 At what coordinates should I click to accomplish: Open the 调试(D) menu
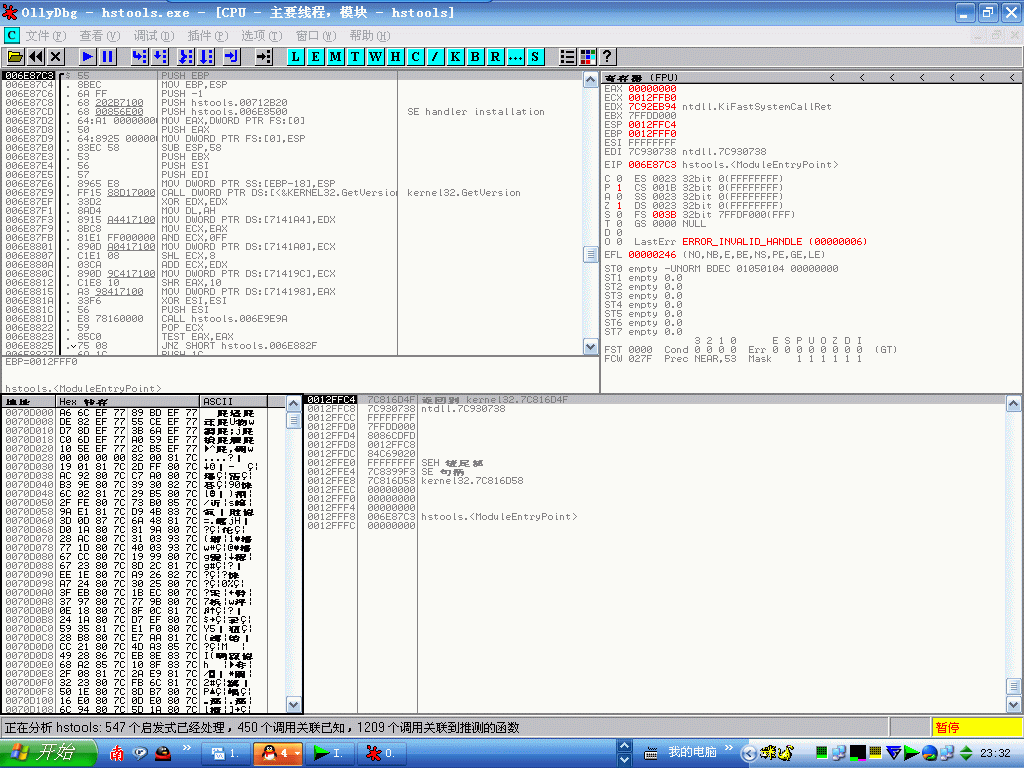[154, 35]
